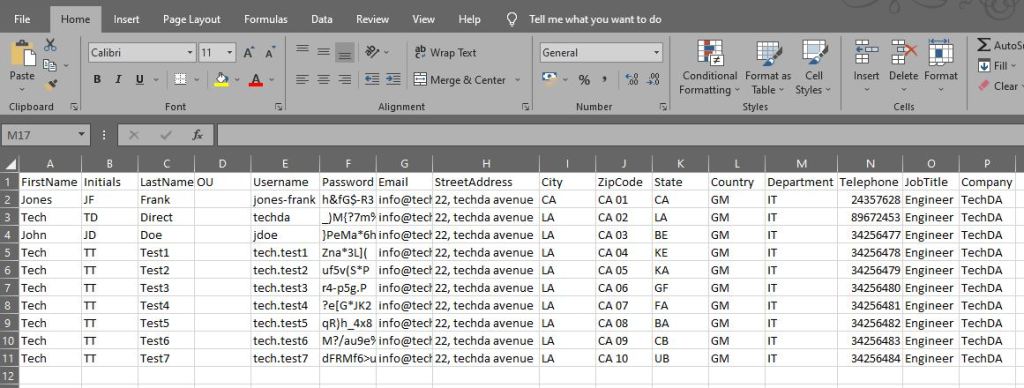Screen dimensions: 1024x388
Task: Open Merge & Center dropdown arrow
Action: (517, 80)
